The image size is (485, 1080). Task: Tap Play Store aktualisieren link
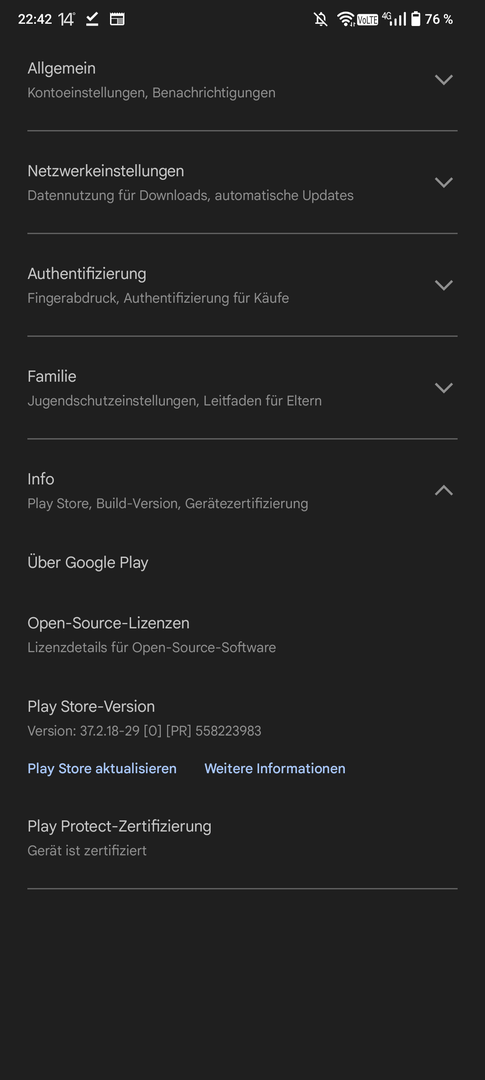click(x=102, y=768)
